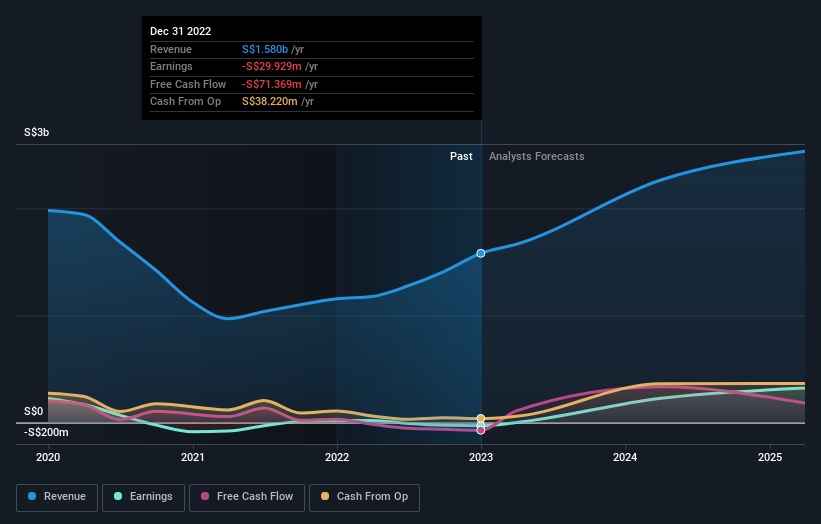Click the 2024 x-axis label
This screenshot has width=821, height=524.
(x=625, y=458)
